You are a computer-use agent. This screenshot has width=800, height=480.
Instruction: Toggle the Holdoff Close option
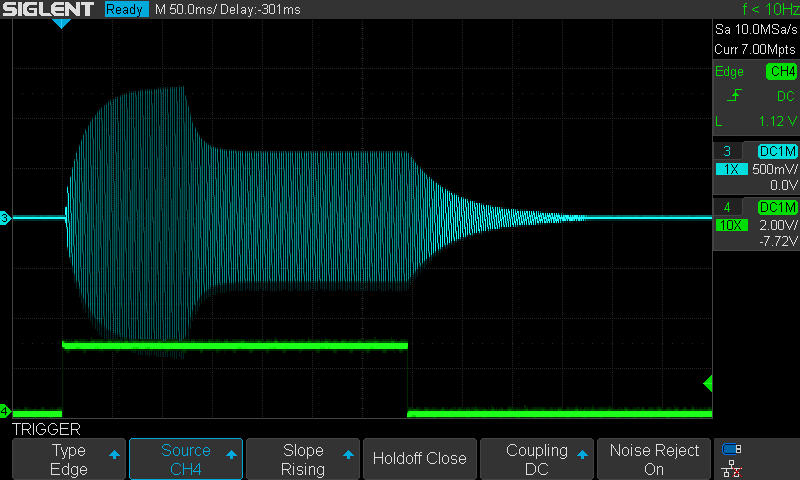pos(419,459)
